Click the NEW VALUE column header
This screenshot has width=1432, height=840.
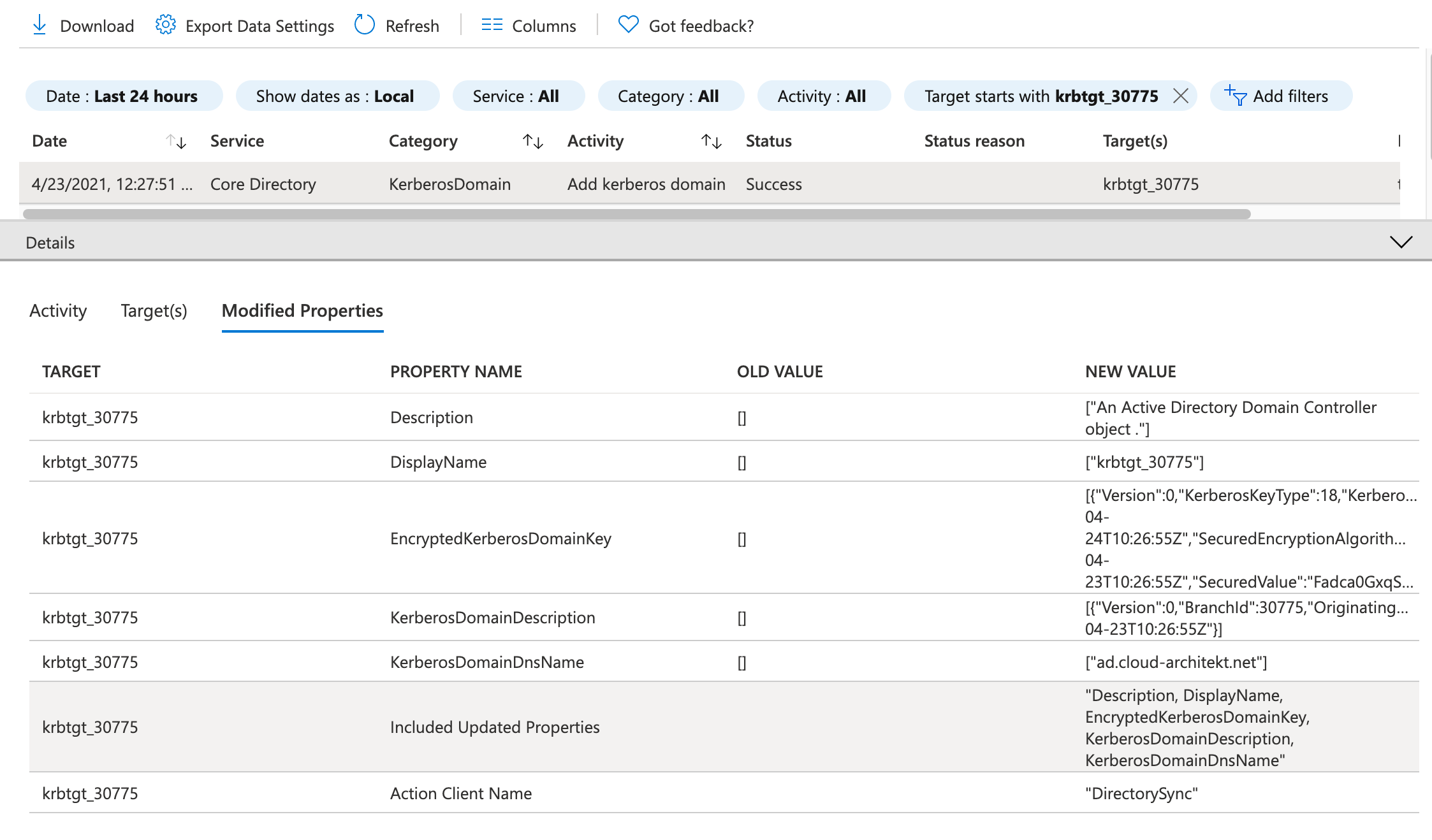tap(1130, 372)
